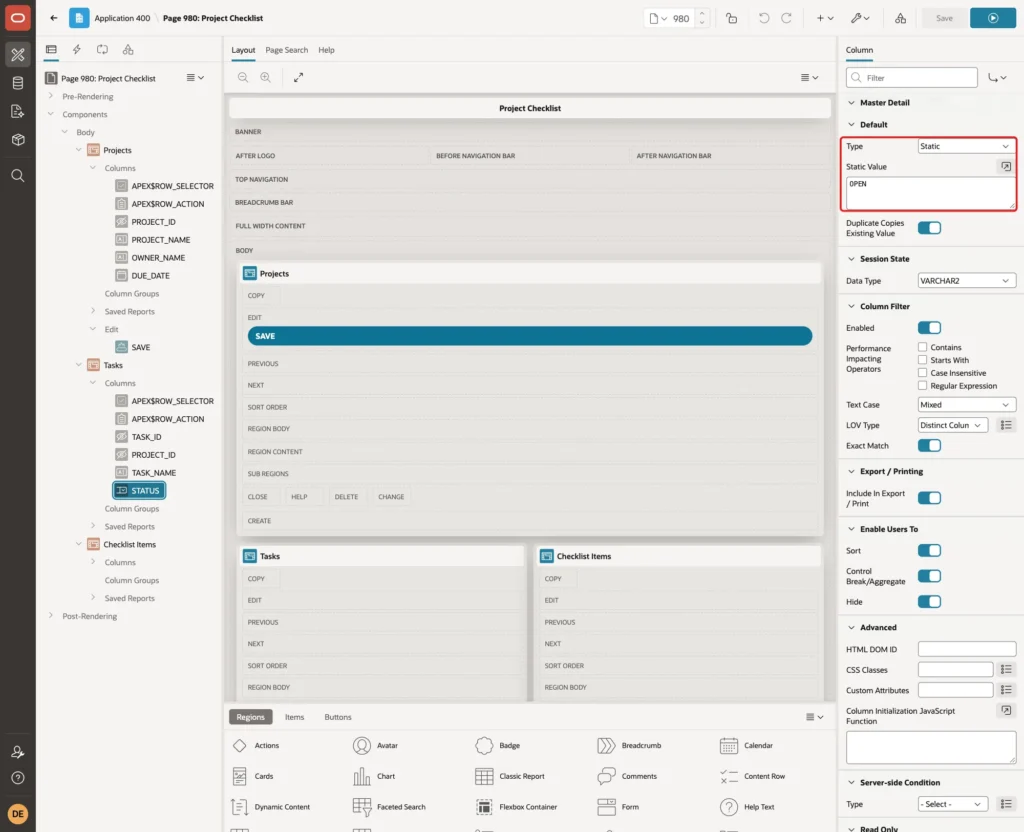Switch to the Page Search tab
Image resolution: width=1024 pixels, height=832 pixels.
coord(286,50)
